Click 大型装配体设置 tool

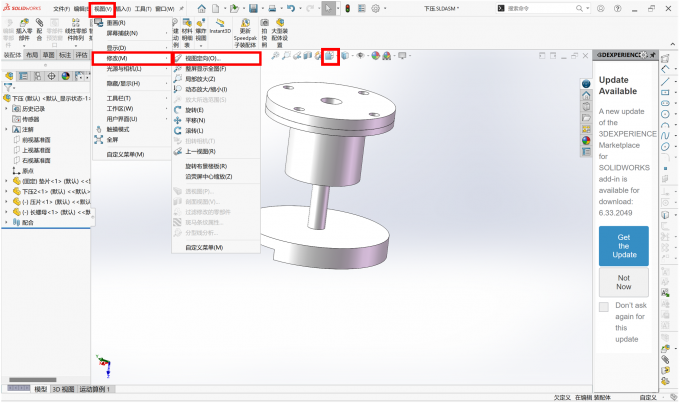pos(280,33)
